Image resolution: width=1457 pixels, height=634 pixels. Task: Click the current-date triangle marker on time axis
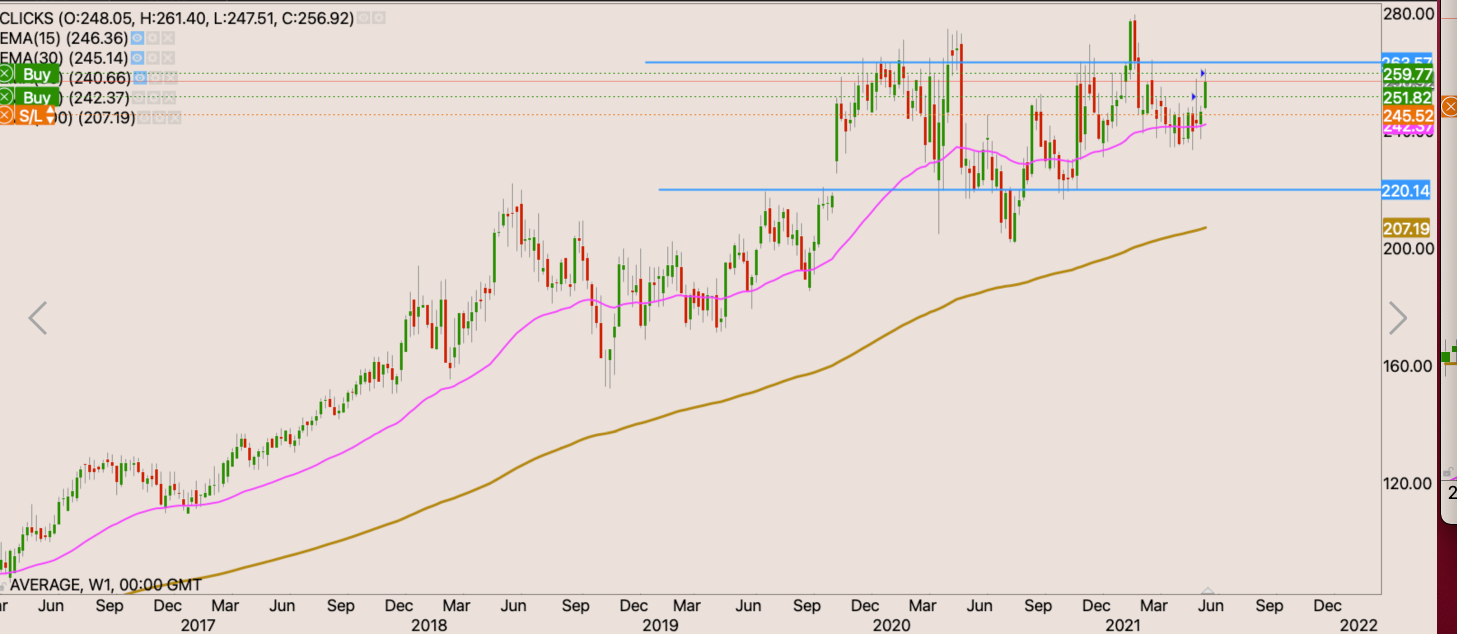coord(1207,591)
